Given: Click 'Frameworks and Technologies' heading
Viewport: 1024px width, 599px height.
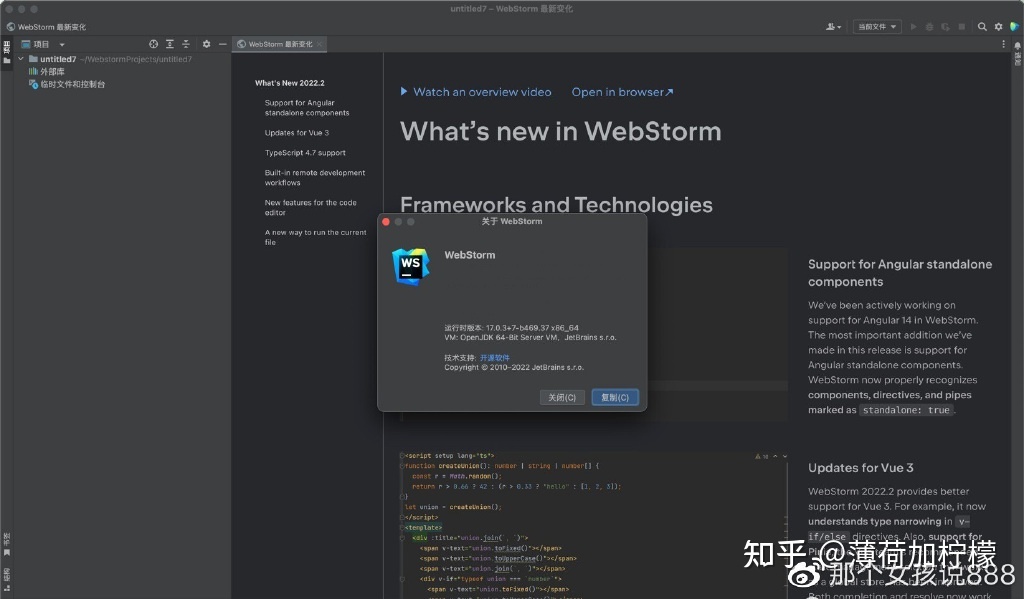Looking at the screenshot, I should point(556,204).
